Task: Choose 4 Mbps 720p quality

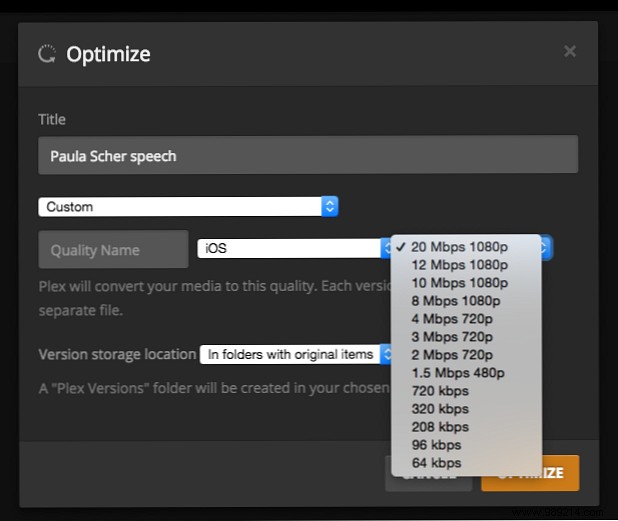Action: (x=466, y=319)
